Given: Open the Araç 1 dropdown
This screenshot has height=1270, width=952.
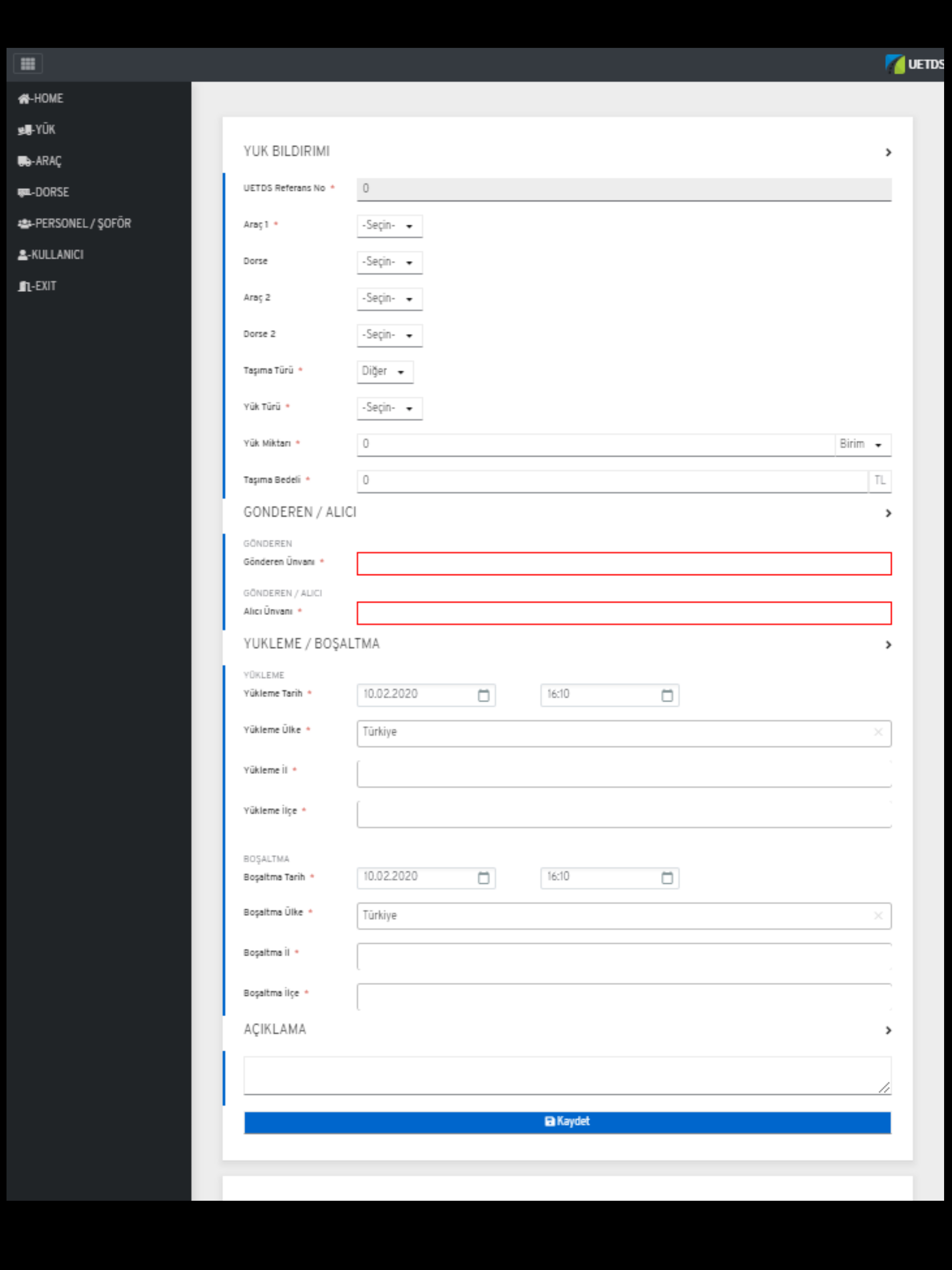Looking at the screenshot, I should tap(389, 225).
